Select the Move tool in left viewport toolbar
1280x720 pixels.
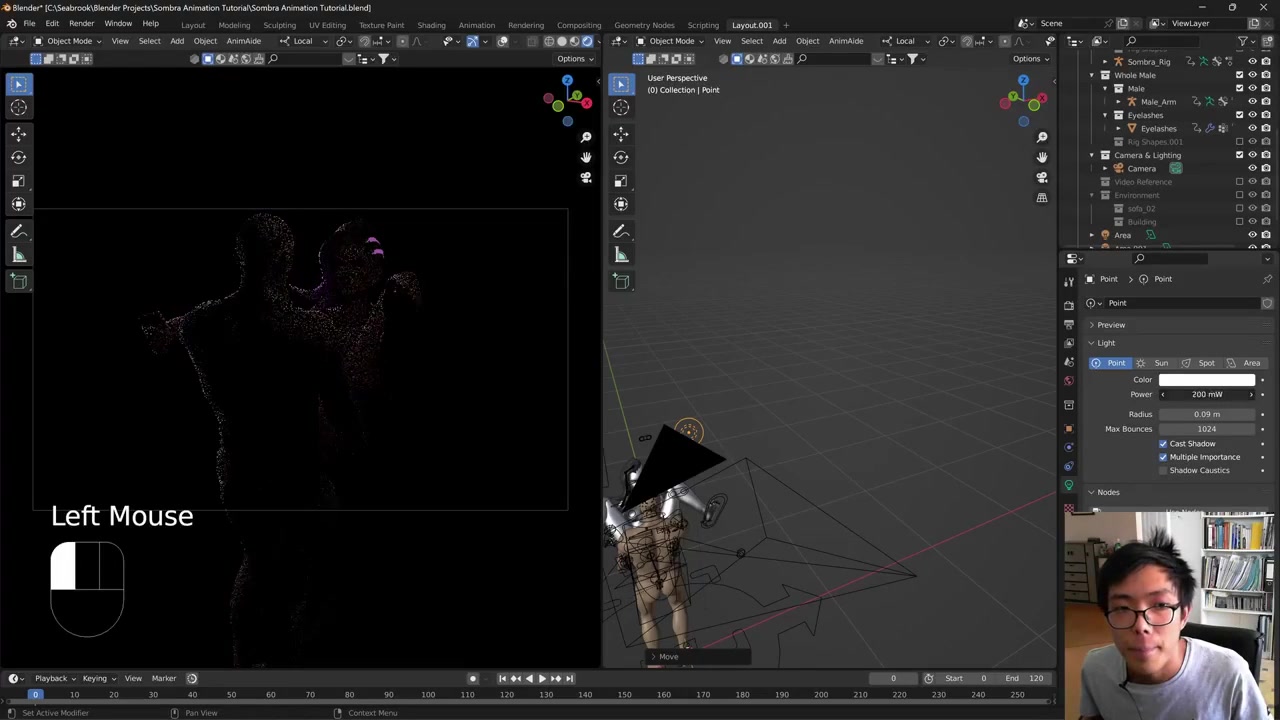tap(19, 133)
